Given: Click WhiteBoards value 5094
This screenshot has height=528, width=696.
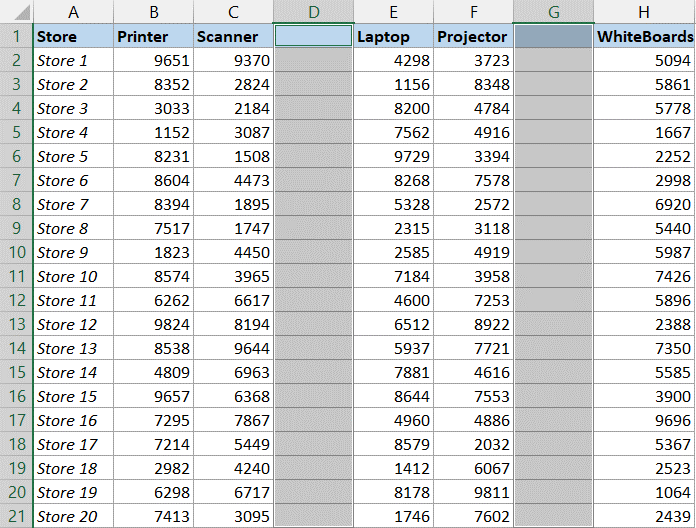Looking at the screenshot, I should click(645, 60).
